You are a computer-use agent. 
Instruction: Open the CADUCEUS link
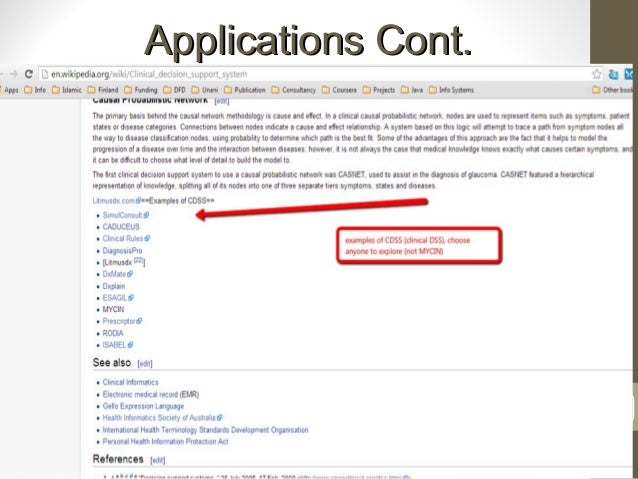[121, 227]
